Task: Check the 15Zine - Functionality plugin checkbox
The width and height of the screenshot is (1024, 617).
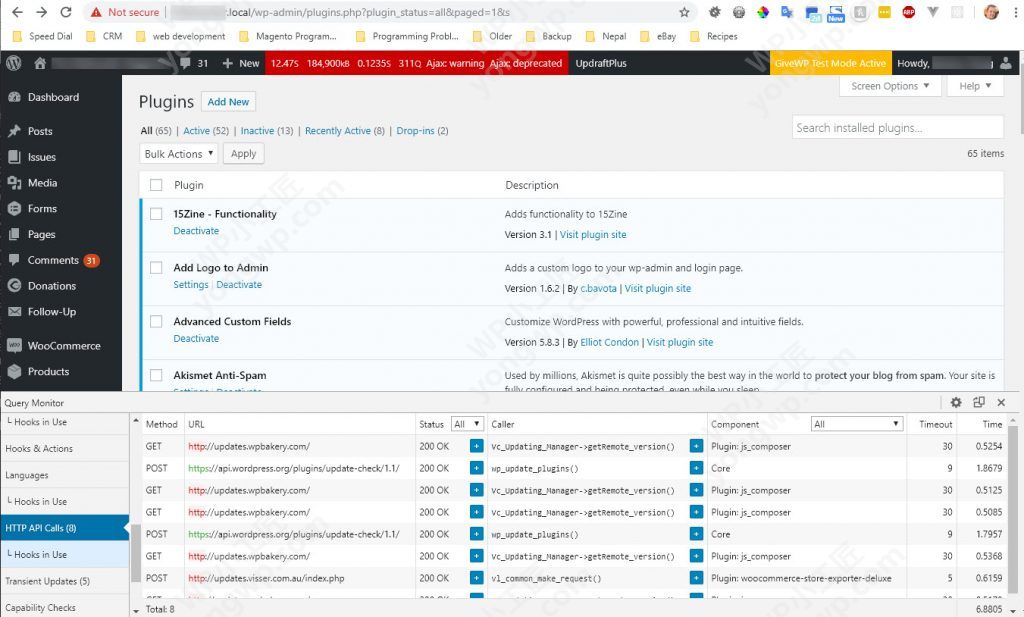Action: point(156,214)
